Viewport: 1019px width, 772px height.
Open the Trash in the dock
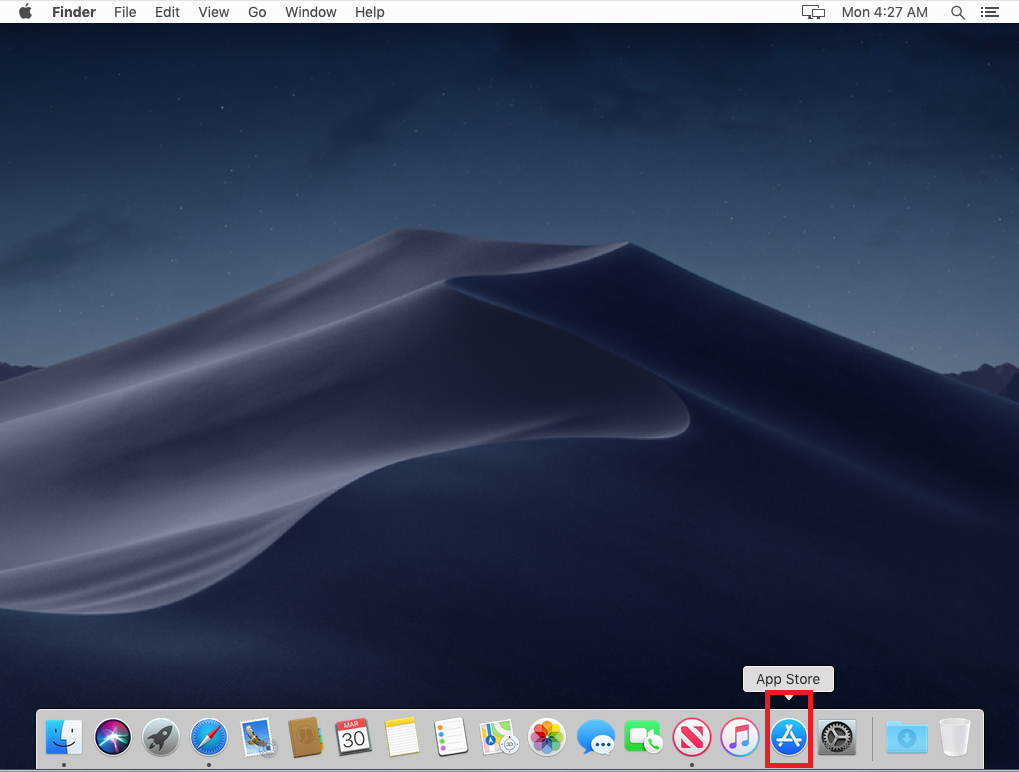(955, 738)
